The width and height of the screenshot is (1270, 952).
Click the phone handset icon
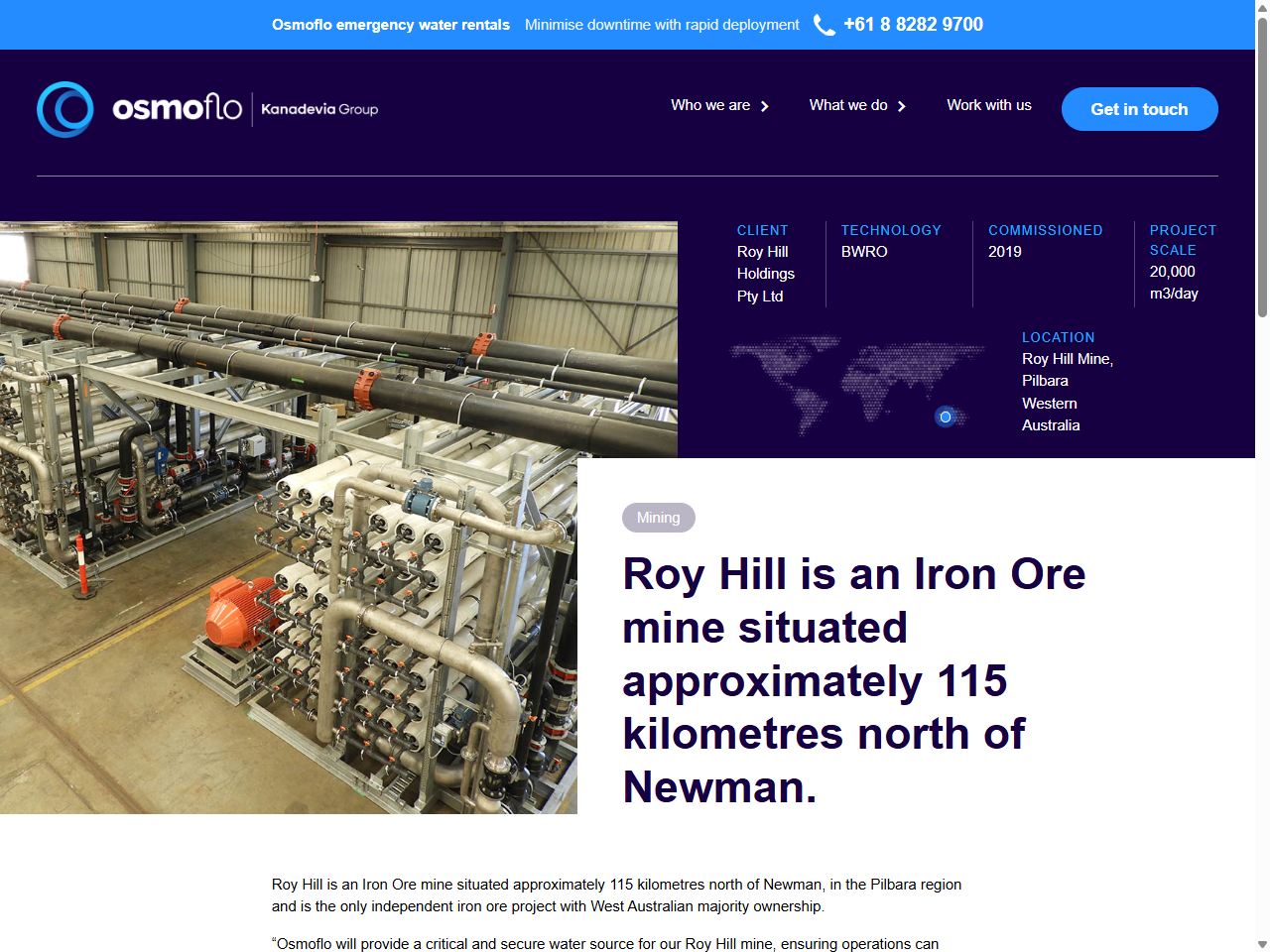coord(825,25)
